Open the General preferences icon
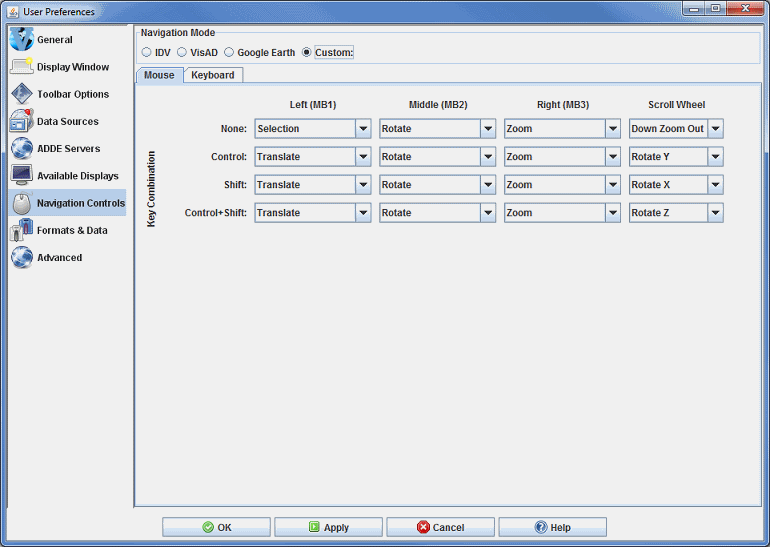Viewport: 770px width, 547px height. (x=22, y=40)
